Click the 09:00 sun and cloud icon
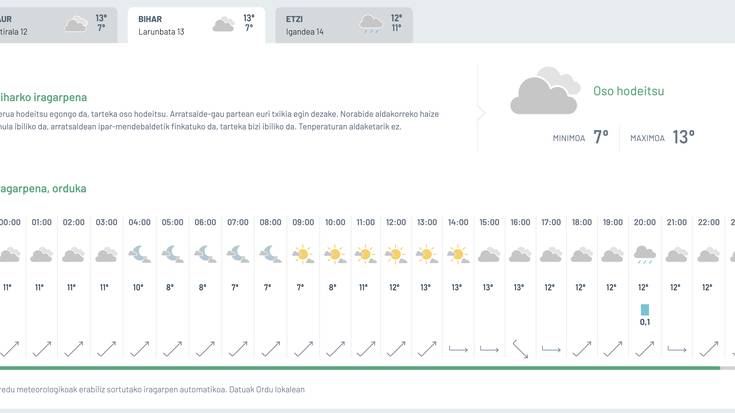 pyautogui.click(x=303, y=255)
